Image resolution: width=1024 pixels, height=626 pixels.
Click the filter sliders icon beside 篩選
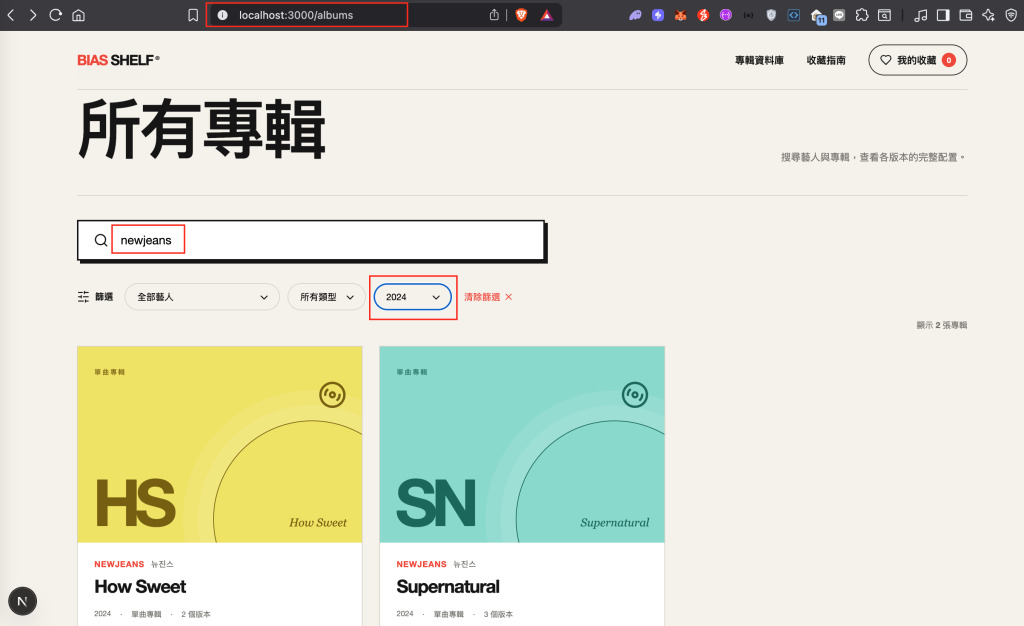point(84,297)
